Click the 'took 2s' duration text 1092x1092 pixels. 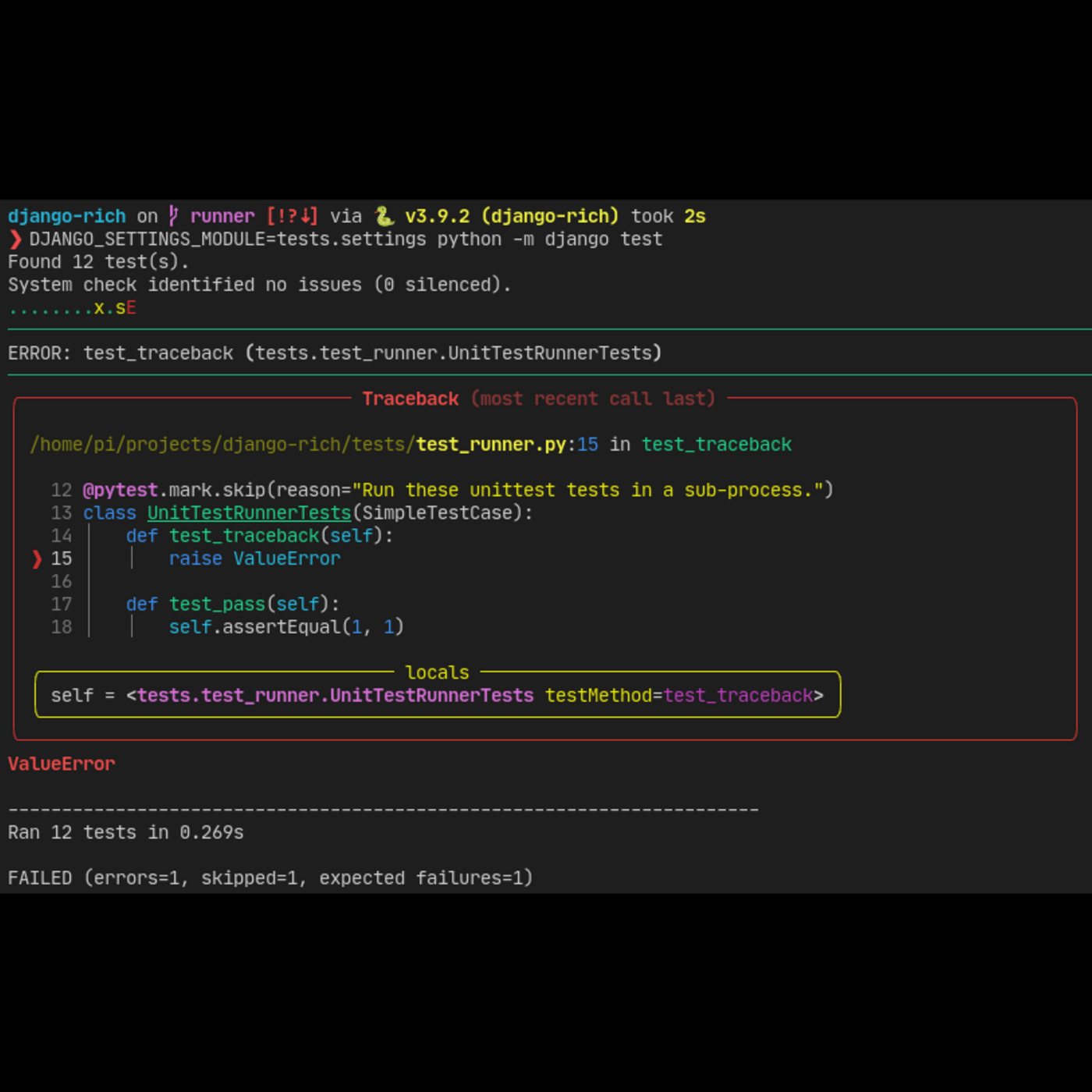(x=668, y=216)
